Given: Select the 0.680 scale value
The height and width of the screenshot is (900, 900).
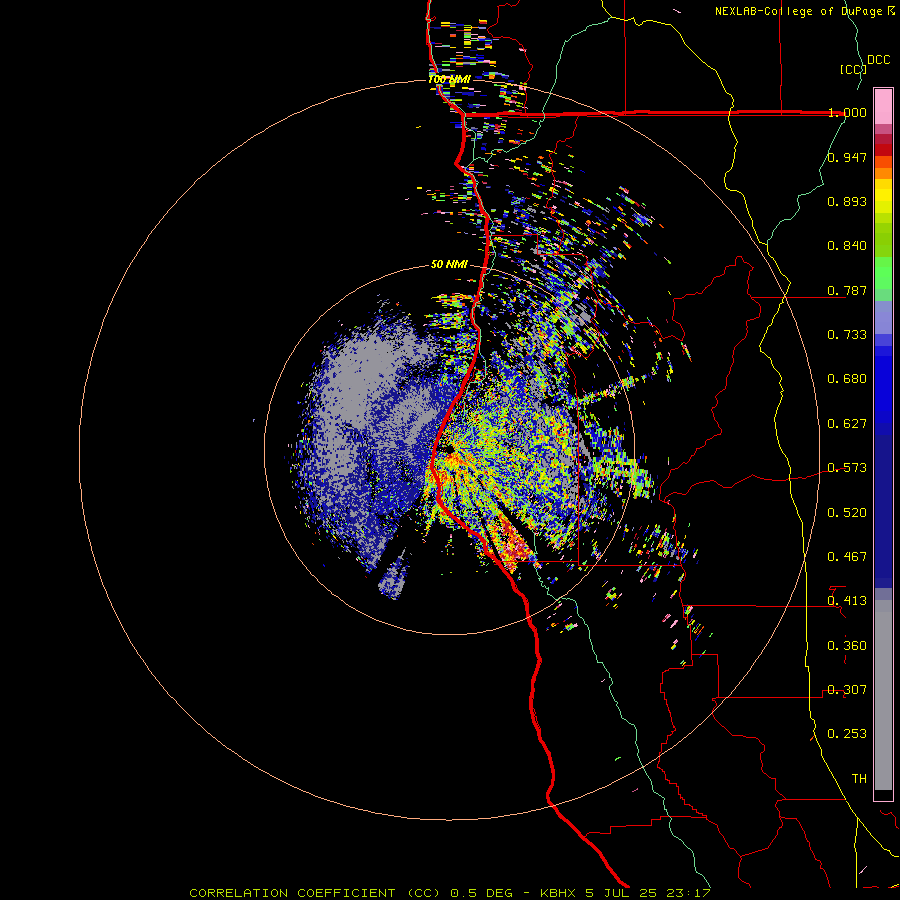Looking at the screenshot, I should pyautogui.click(x=847, y=379).
